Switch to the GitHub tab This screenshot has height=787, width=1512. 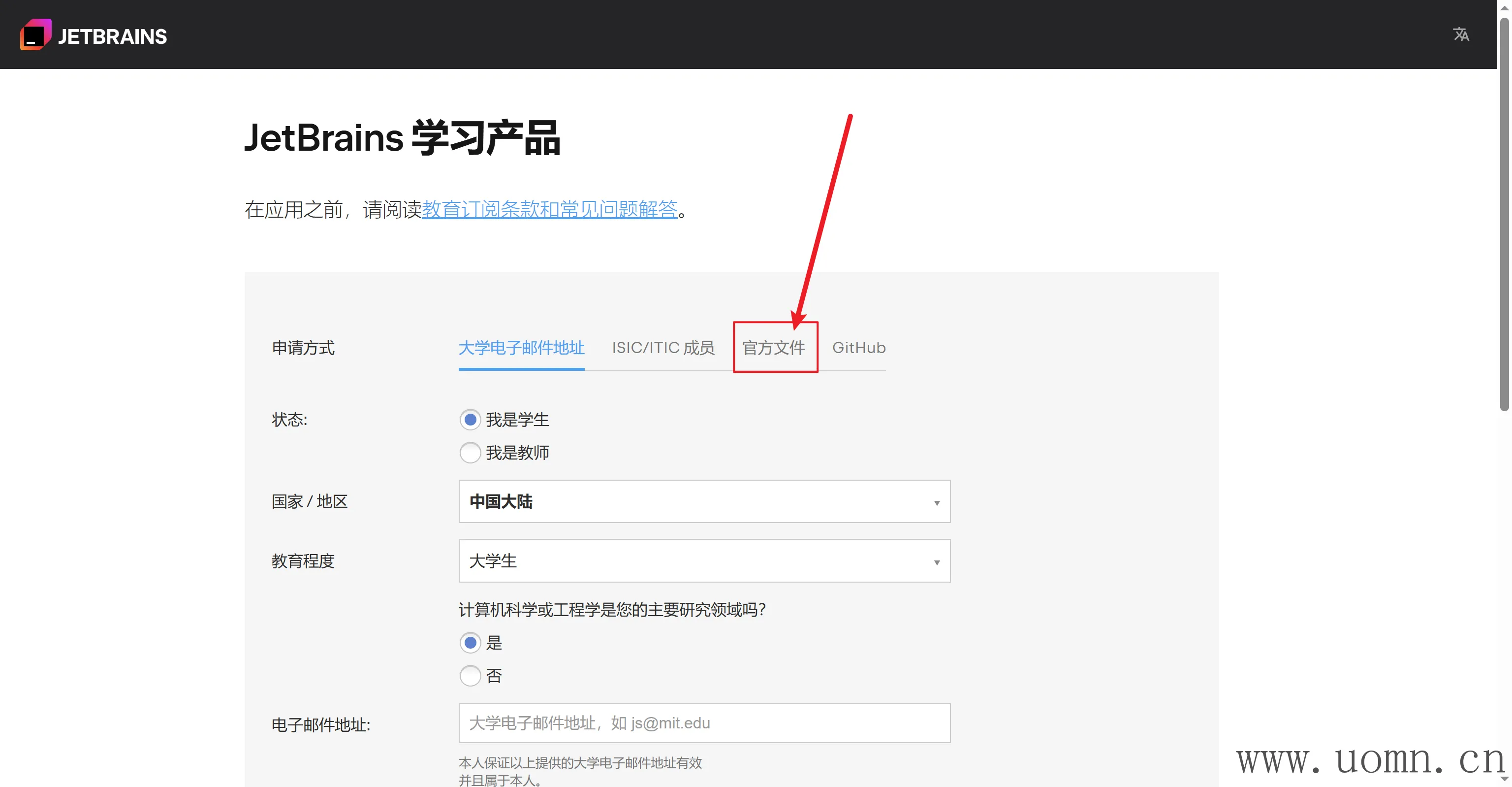858,348
